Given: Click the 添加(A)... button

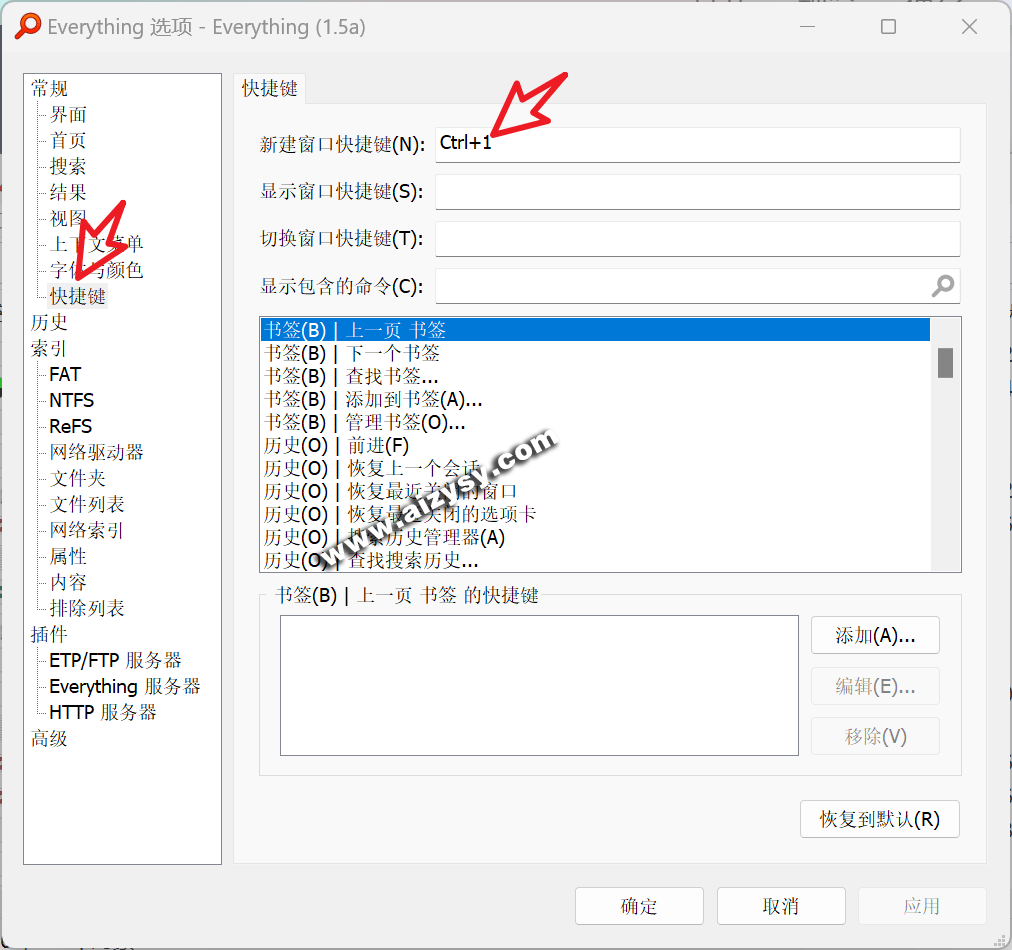Looking at the screenshot, I should click(x=874, y=636).
